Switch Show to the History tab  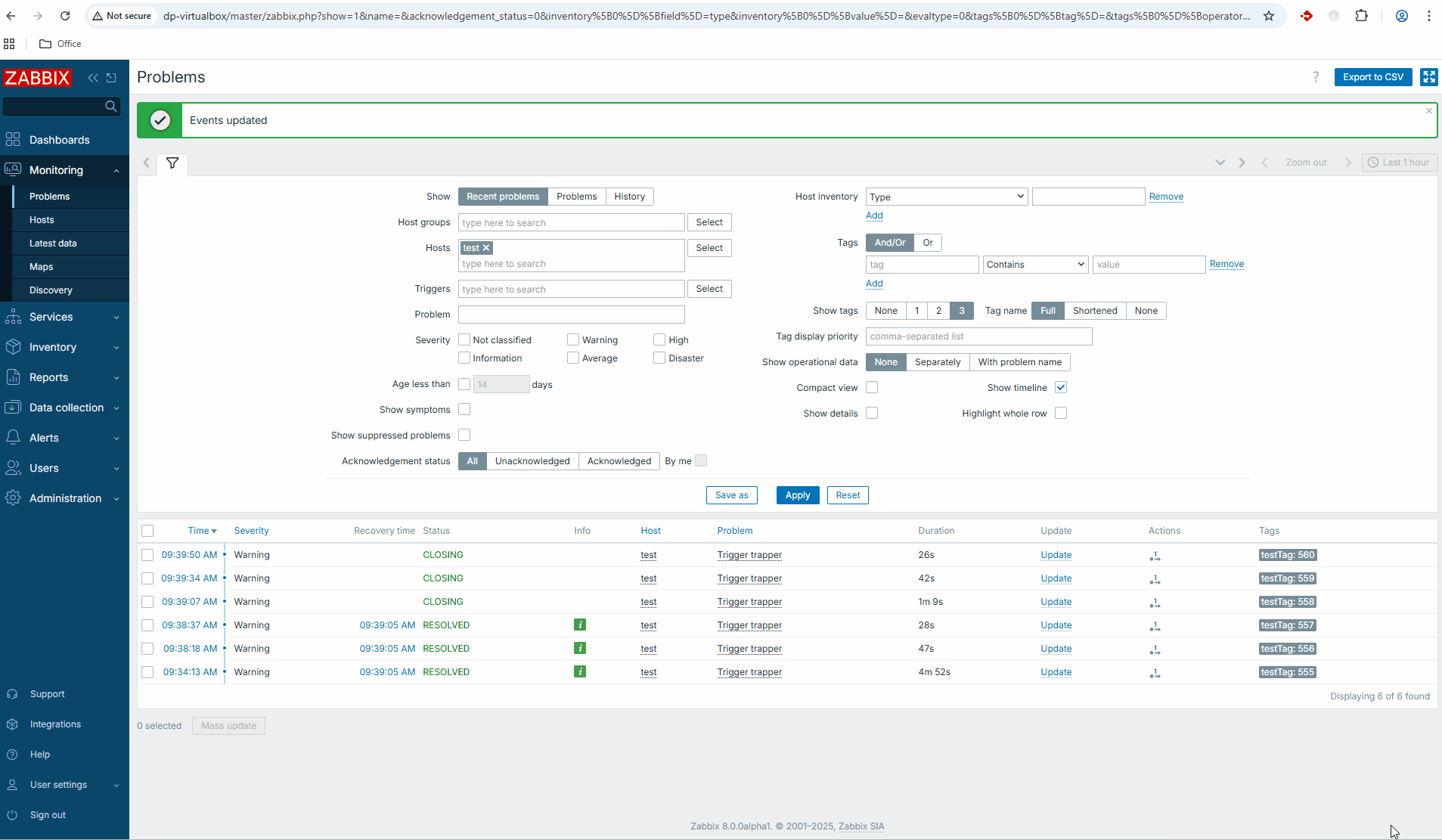629,197
